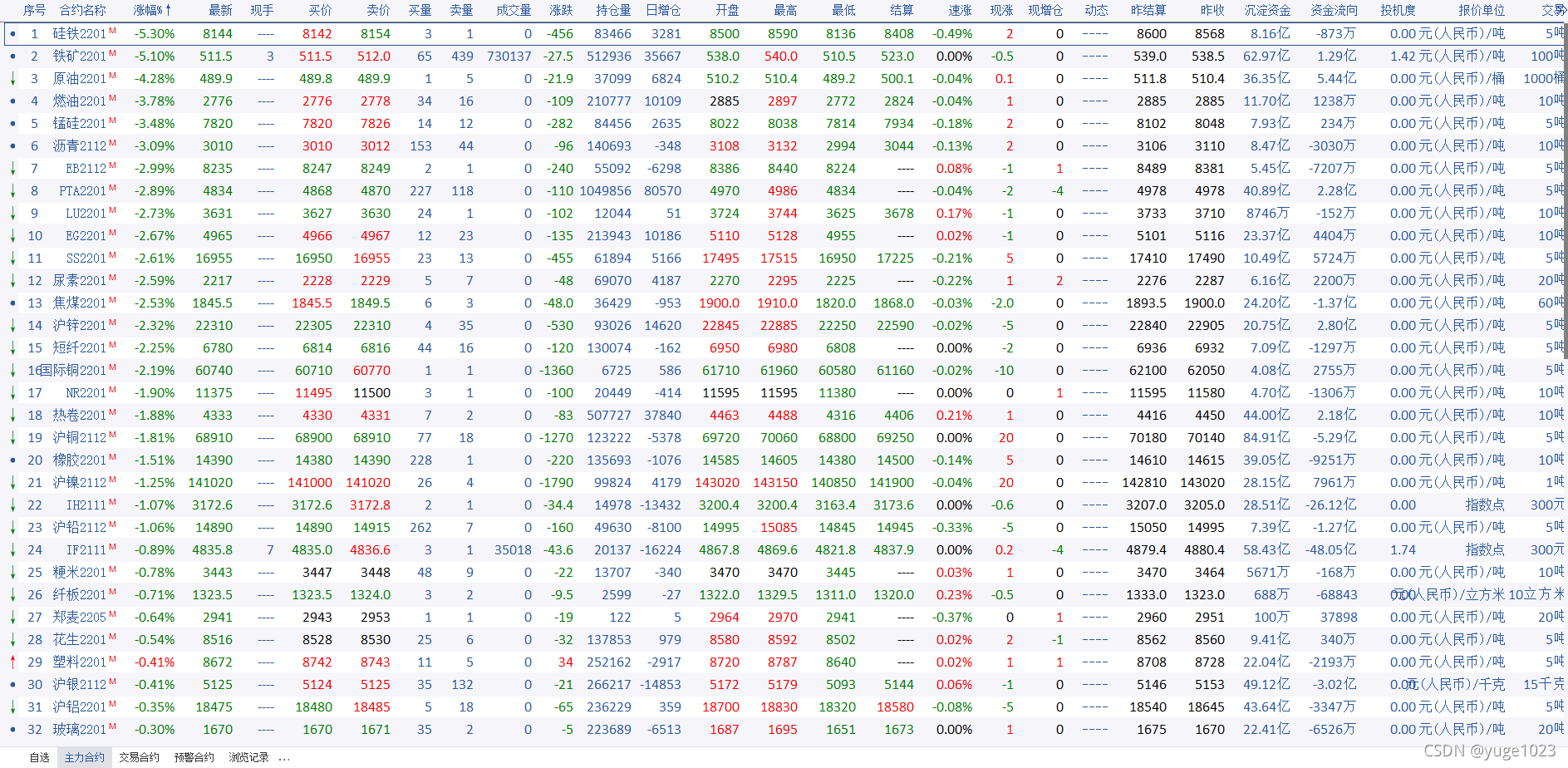This screenshot has width=1568, height=768.
Task: Select the 花生2201 contract row
Action: click(x=784, y=640)
